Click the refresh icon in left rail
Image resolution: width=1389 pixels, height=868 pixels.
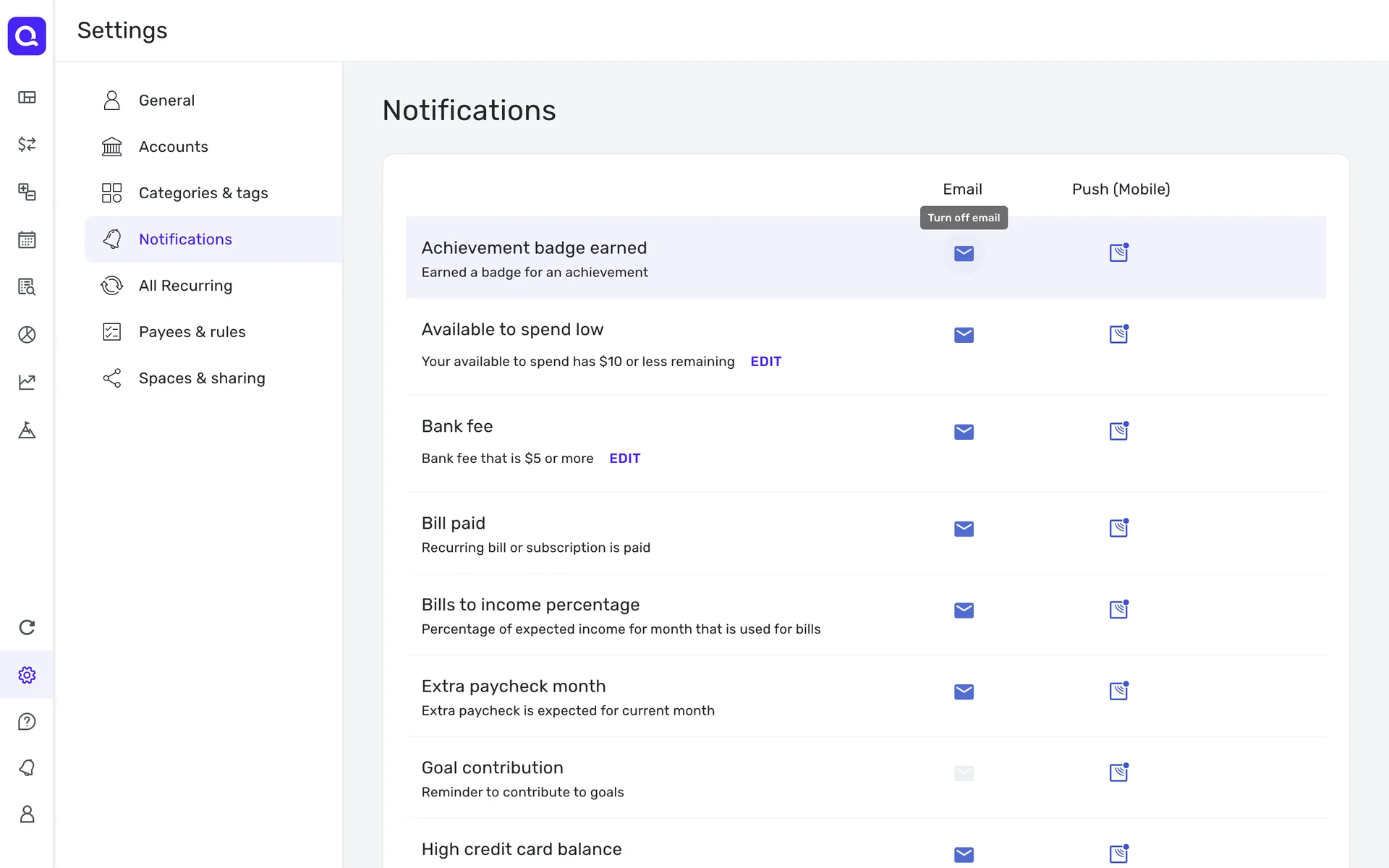(x=27, y=627)
